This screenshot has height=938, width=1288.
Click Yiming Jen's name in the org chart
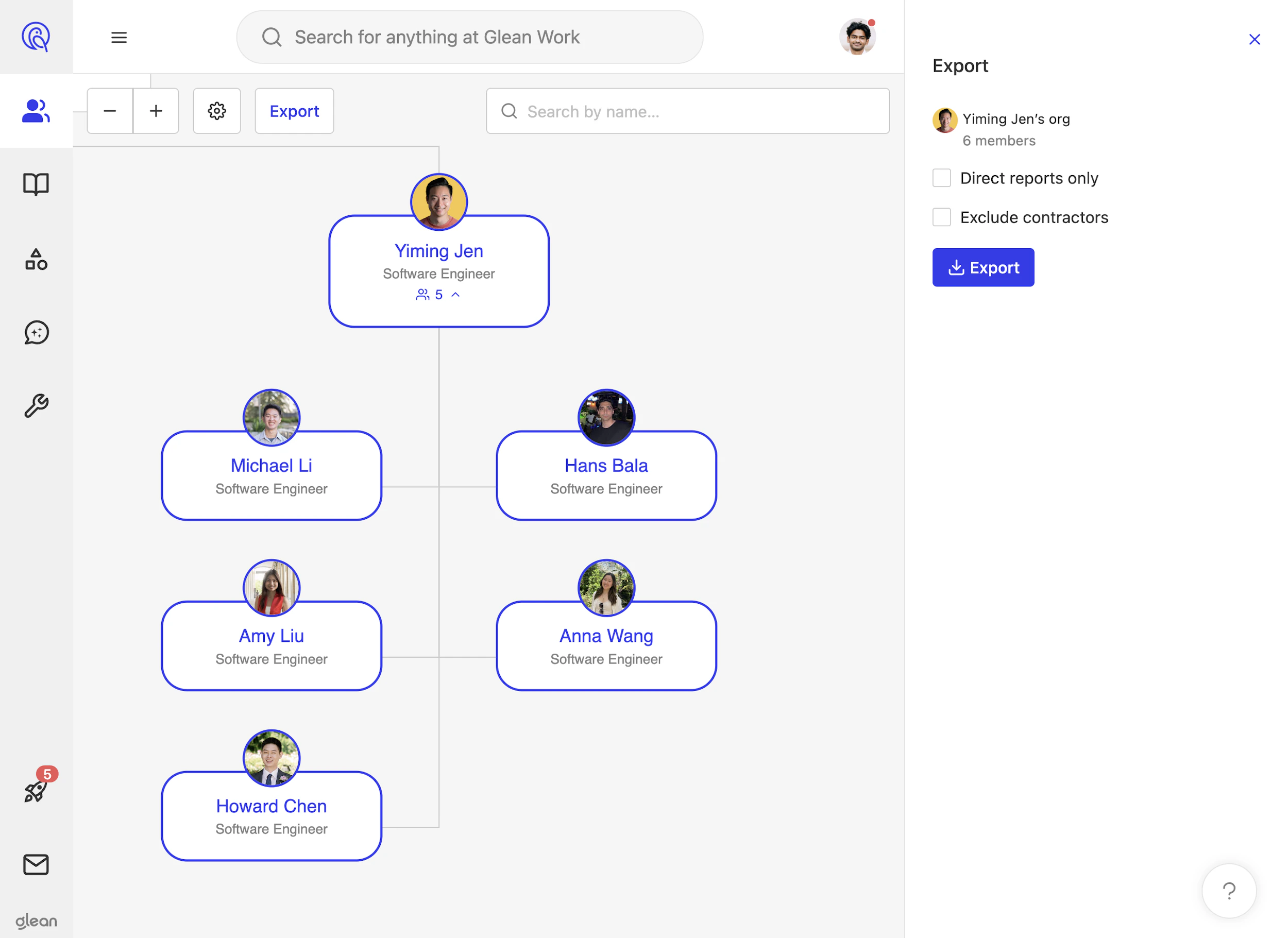(438, 250)
